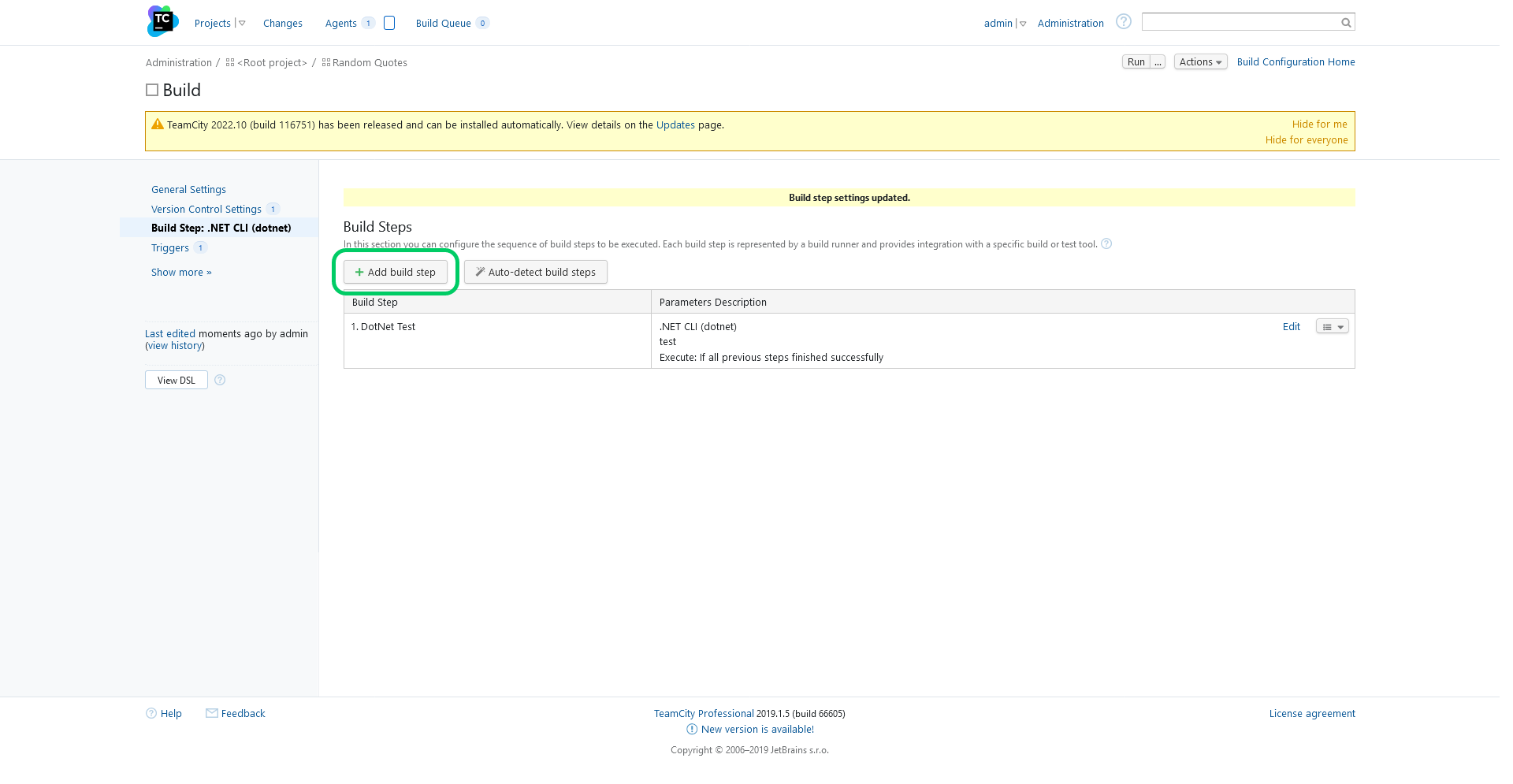This screenshot has width=1513, height=784.
Task: Go to Changes page
Action: point(283,24)
